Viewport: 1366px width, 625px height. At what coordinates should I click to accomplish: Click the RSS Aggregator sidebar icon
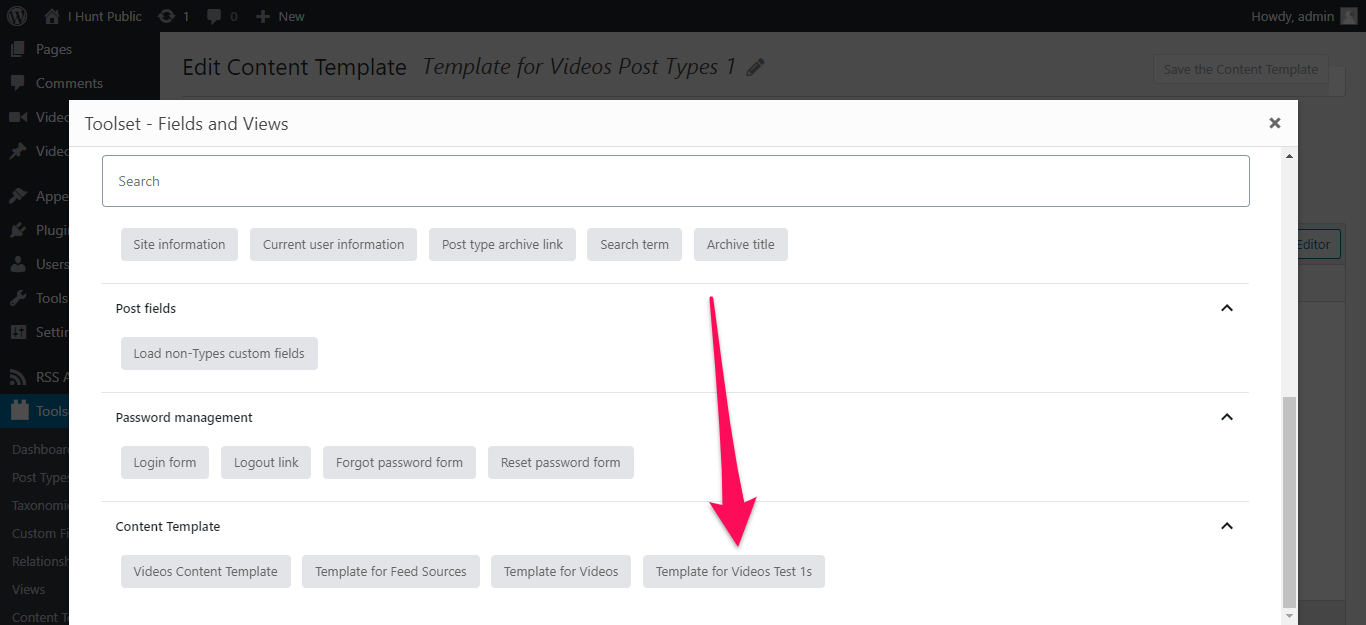click(18, 377)
